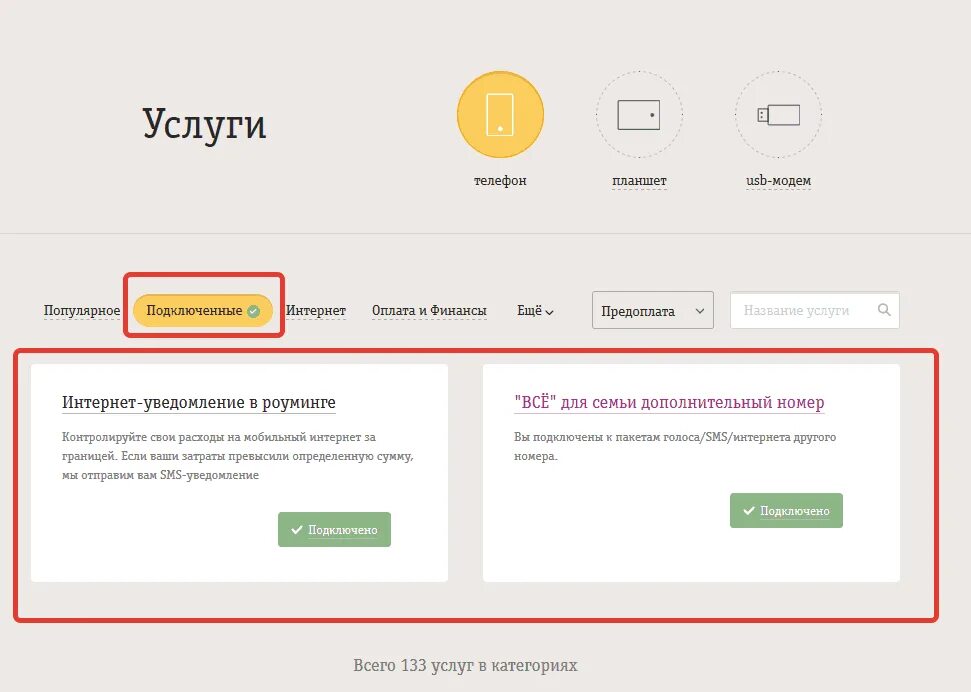Toggle Подключено for ВСЁ для семьи номер
This screenshot has width=971, height=692.
[x=786, y=510]
